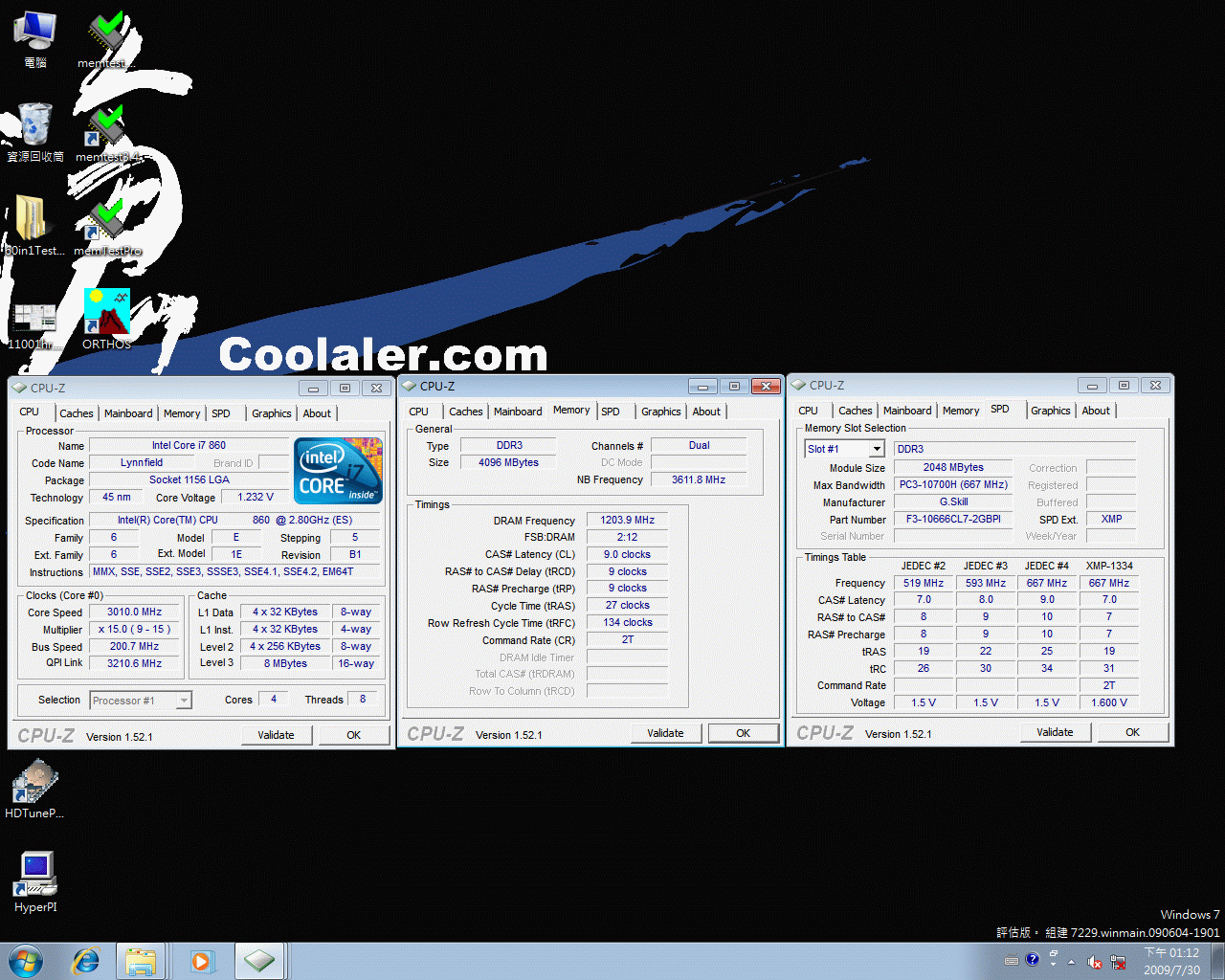
Task: Click the Max Bandwidth 'PC3-10700H (667 MHz)'
Action: pos(953,484)
